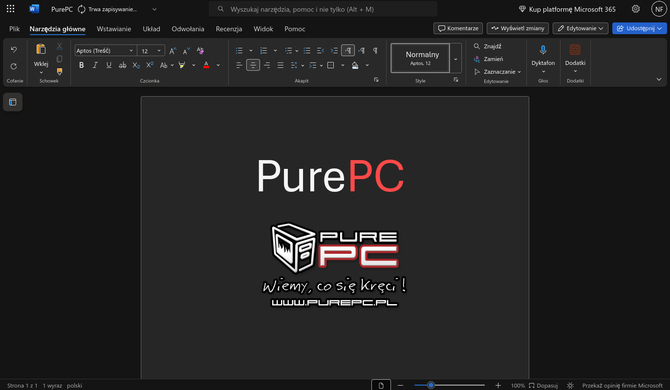
Task: Decrease font size with shrink font icon
Action: 186,51
